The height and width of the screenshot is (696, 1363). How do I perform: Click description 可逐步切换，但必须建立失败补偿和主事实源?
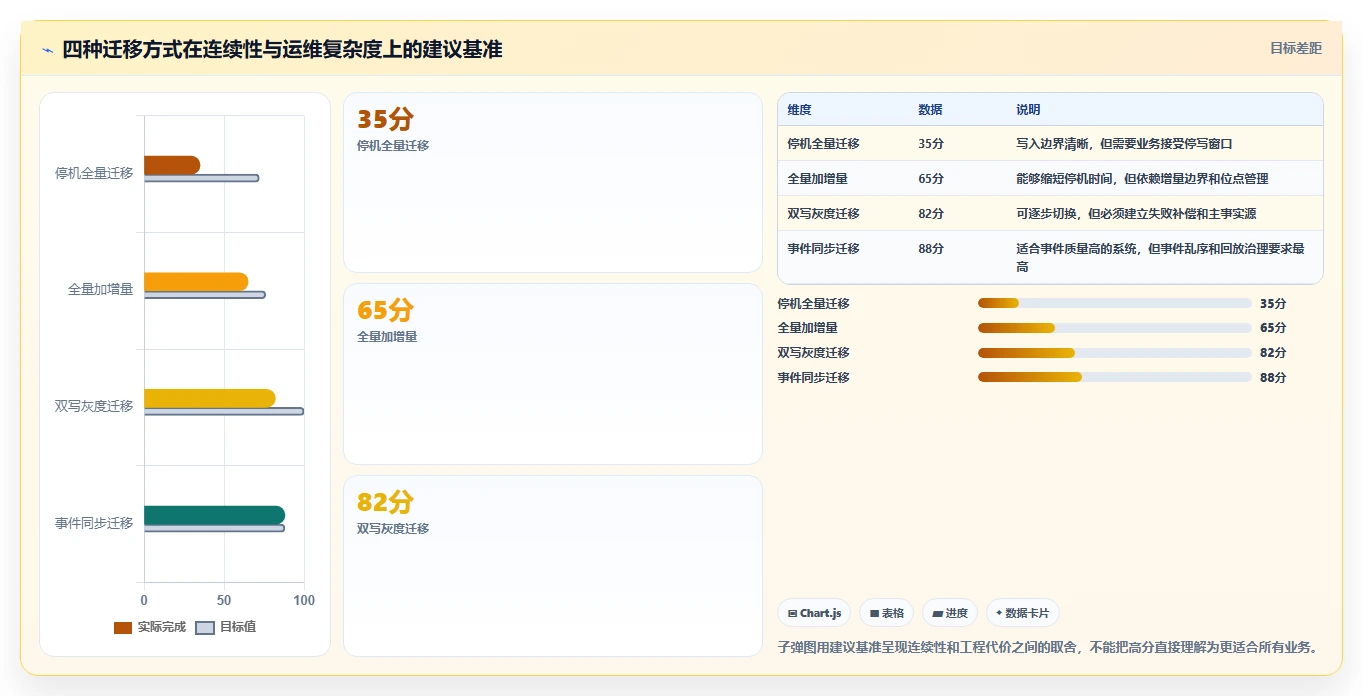1136,214
